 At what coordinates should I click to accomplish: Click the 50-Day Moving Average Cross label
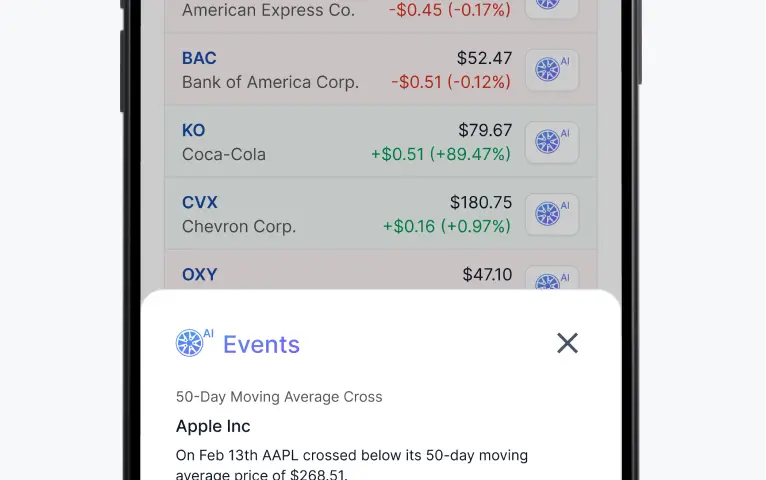click(279, 397)
